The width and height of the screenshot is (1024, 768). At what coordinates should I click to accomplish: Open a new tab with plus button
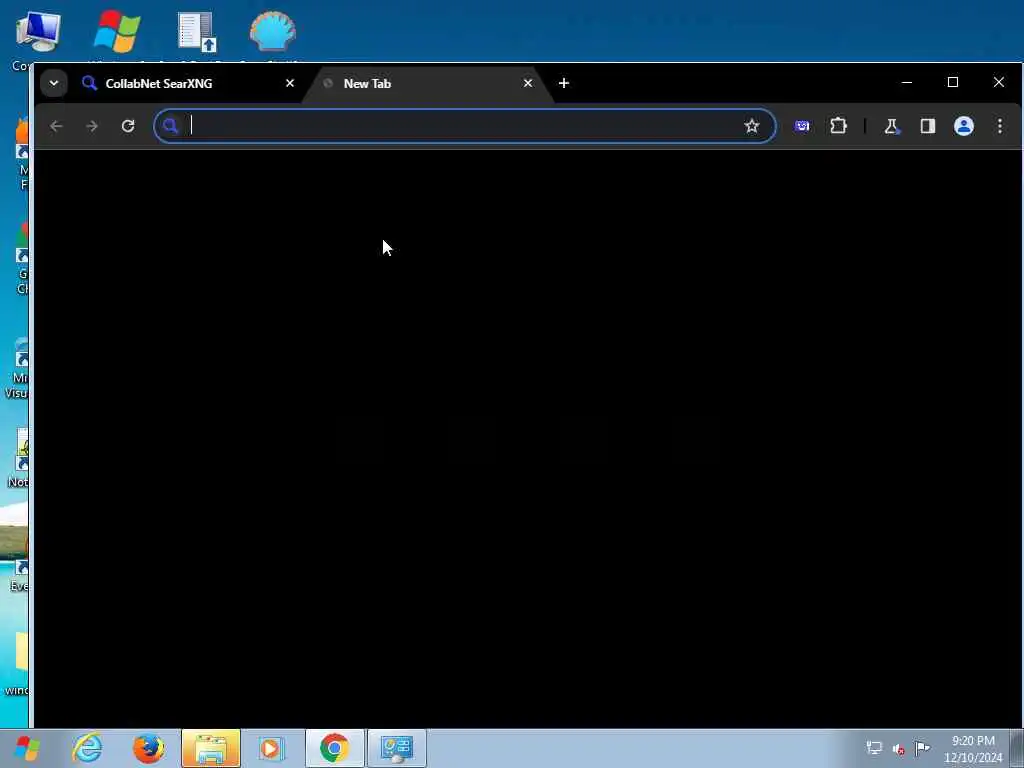click(564, 83)
